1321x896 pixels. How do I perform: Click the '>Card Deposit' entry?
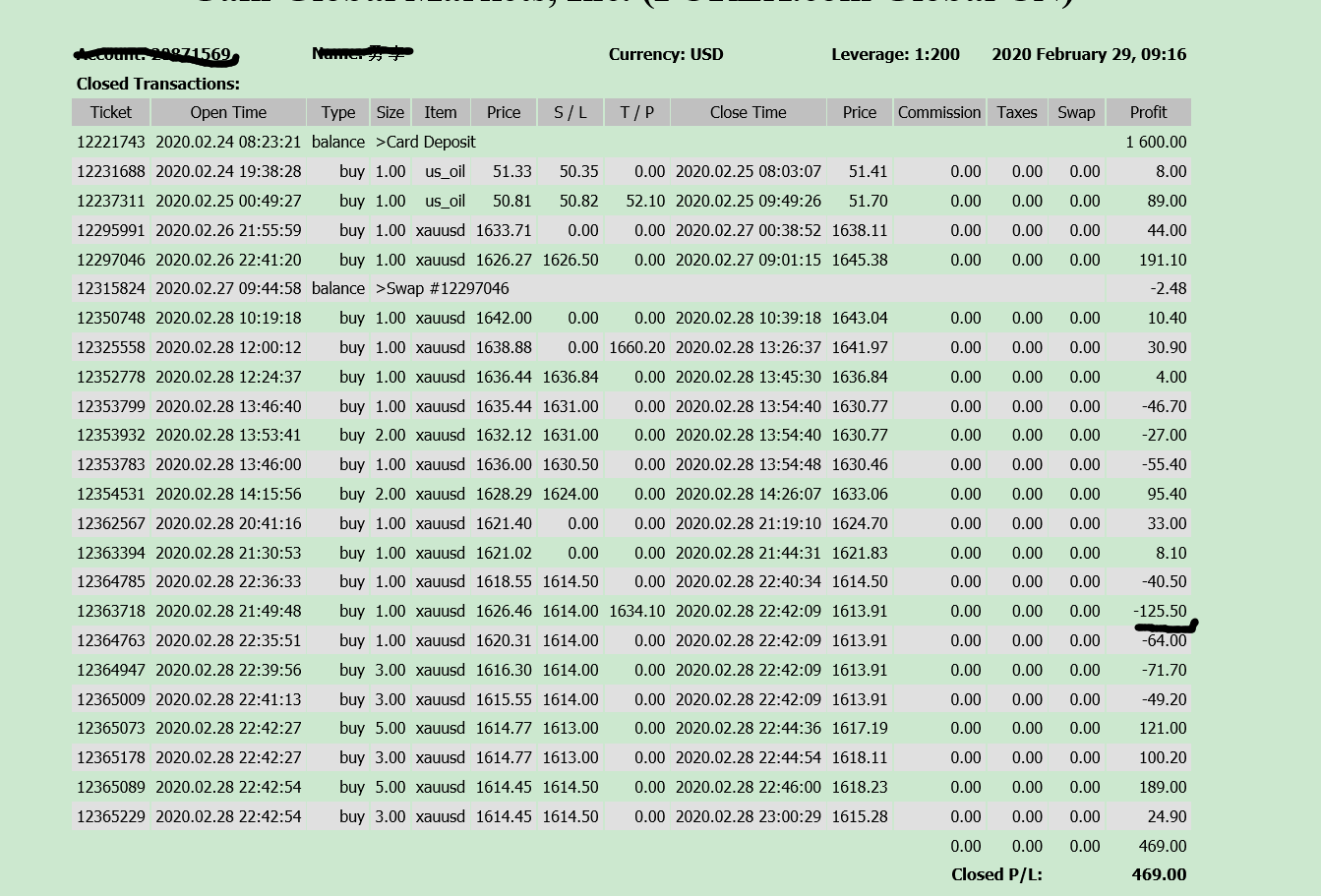click(x=426, y=142)
